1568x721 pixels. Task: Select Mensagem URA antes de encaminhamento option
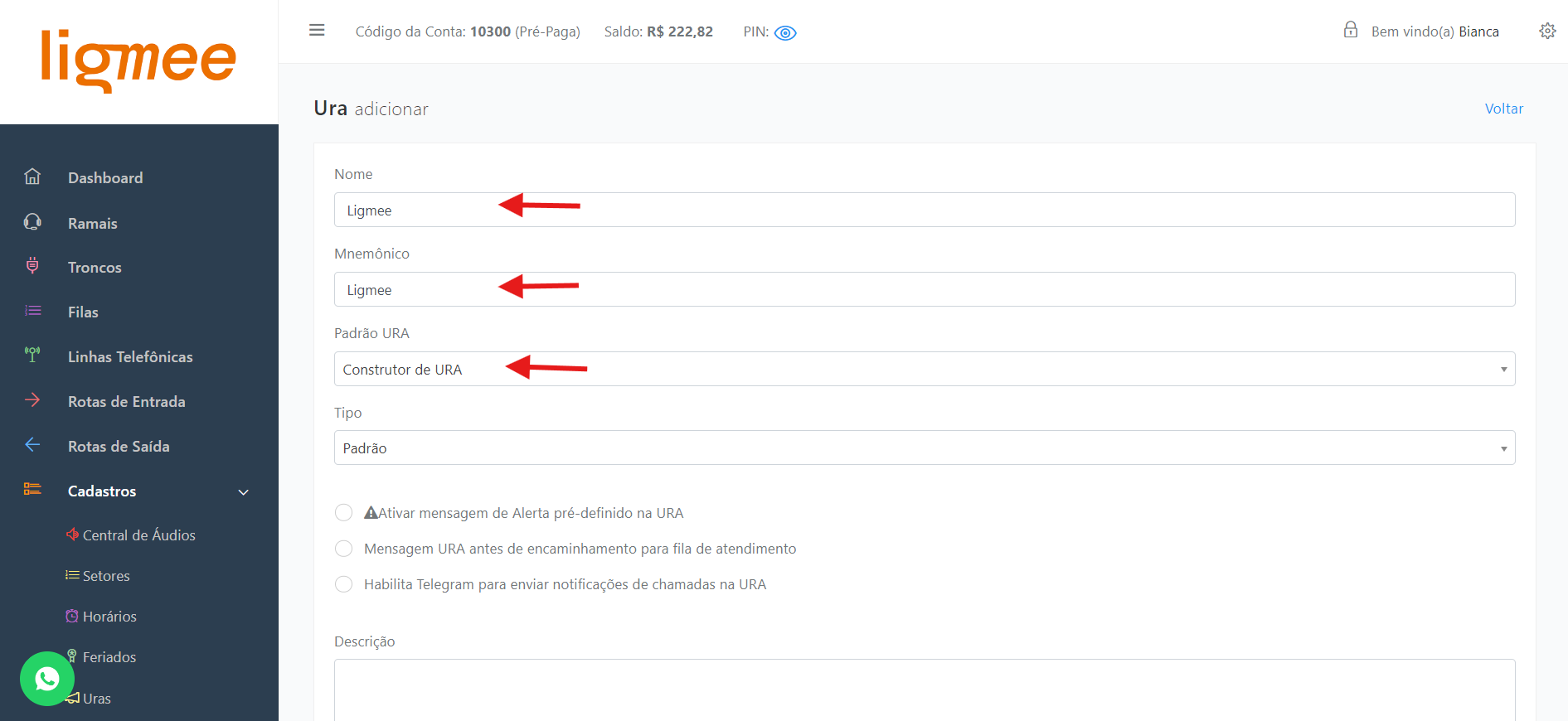tap(343, 549)
